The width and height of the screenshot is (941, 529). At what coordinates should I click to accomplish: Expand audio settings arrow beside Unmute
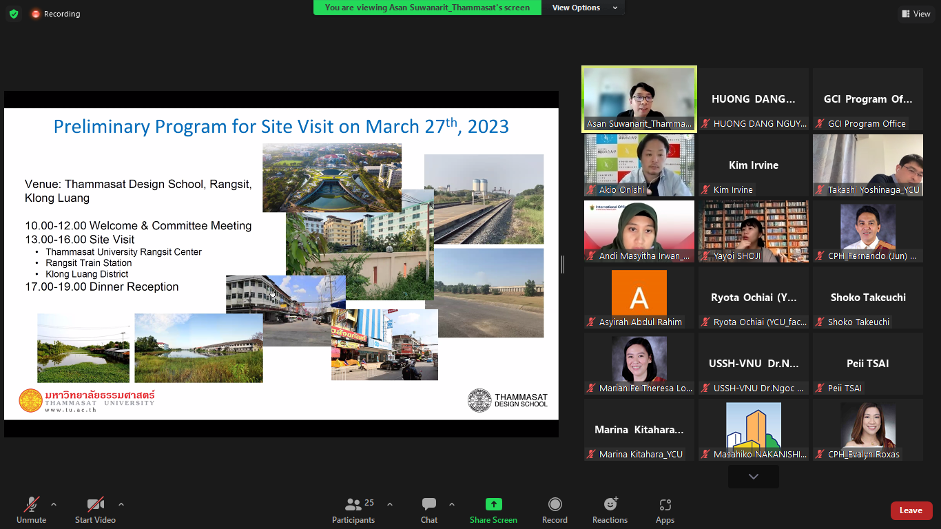click(53, 504)
